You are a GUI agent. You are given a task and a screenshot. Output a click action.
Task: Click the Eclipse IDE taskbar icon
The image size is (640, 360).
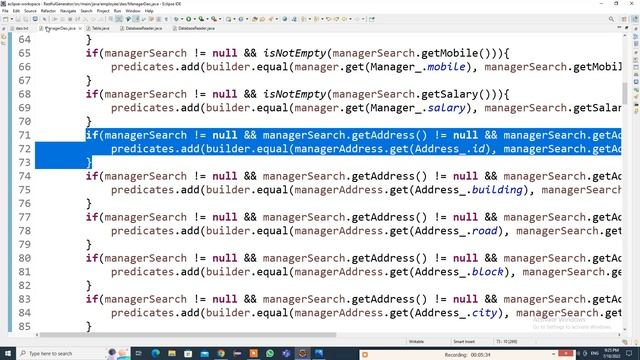click(302, 353)
